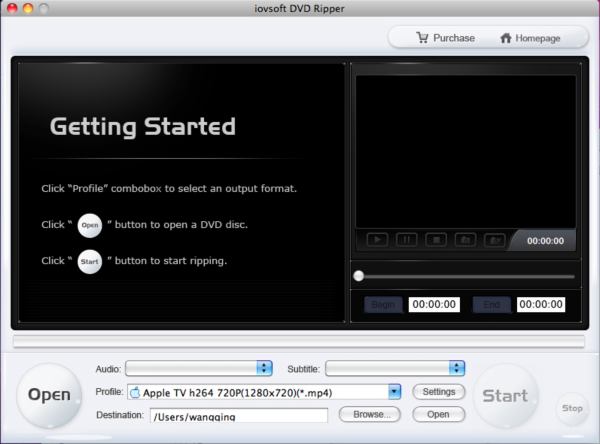Set clip end with End button
Image resolution: width=600 pixels, height=444 pixels.
click(491, 304)
